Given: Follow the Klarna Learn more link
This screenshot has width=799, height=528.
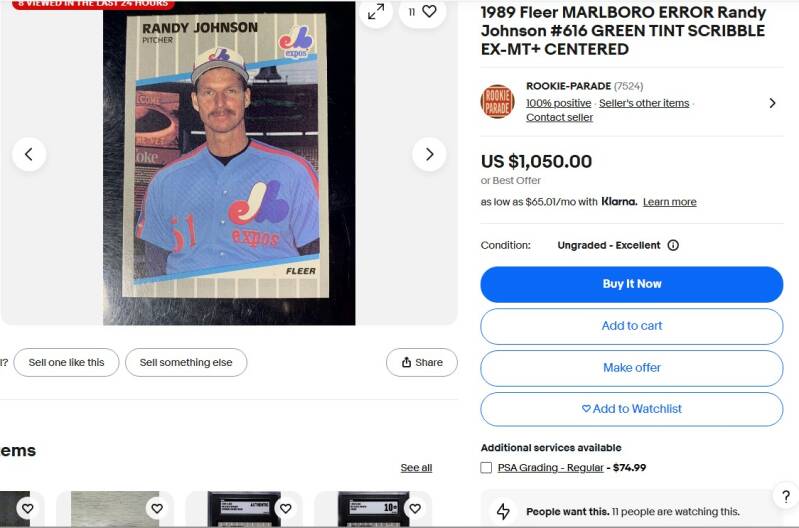Looking at the screenshot, I should tap(670, 202).
